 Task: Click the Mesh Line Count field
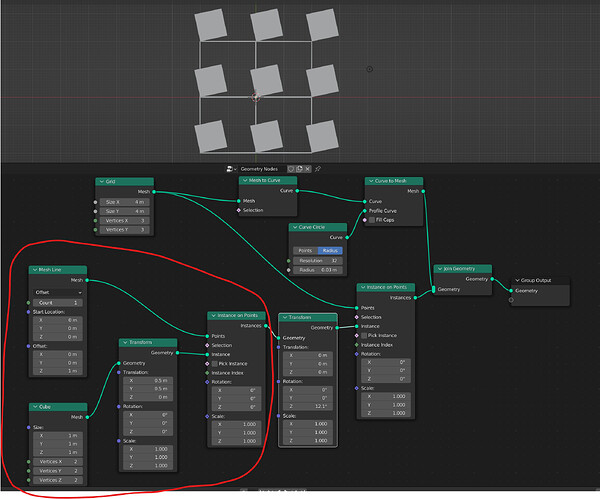pos(58,303)
